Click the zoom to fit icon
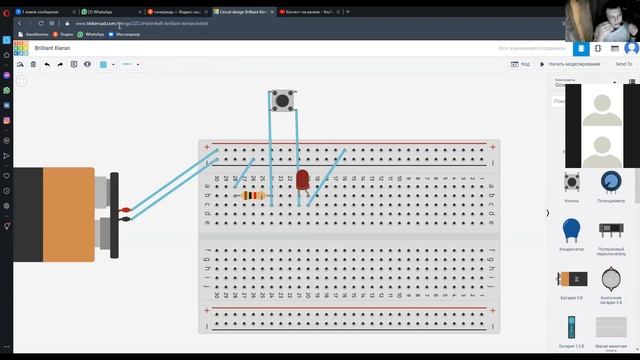 pos(22,81)
